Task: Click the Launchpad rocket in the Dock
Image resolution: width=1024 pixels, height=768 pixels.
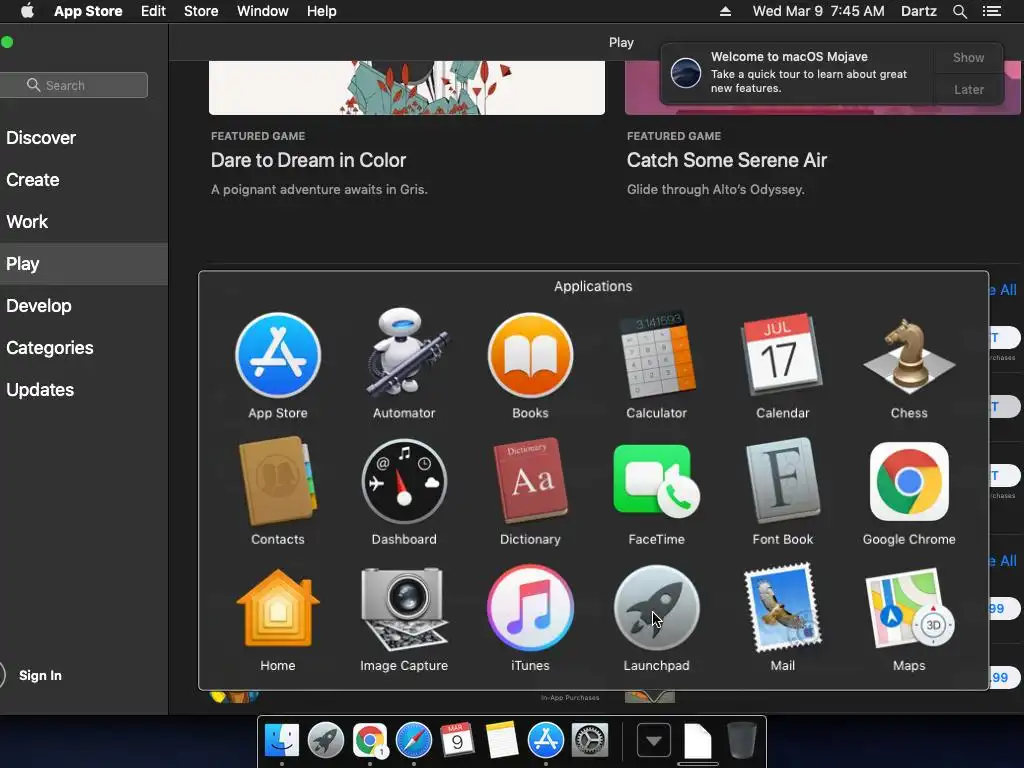Action: [x=326, y=740]
